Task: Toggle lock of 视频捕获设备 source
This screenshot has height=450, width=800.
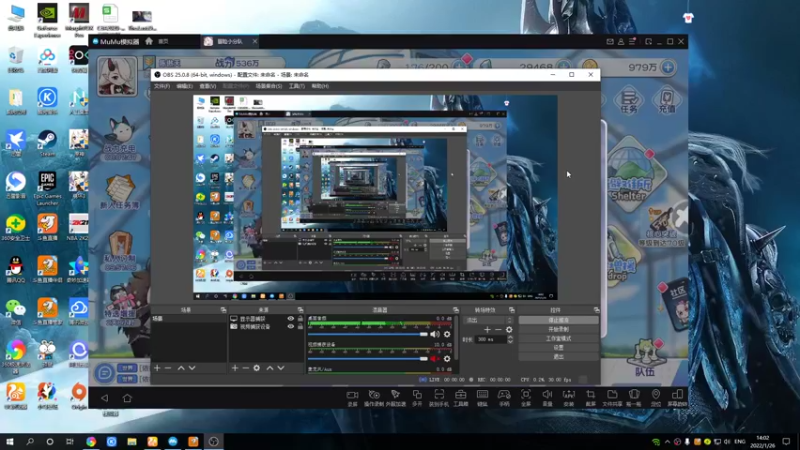Action: (300, 327)
